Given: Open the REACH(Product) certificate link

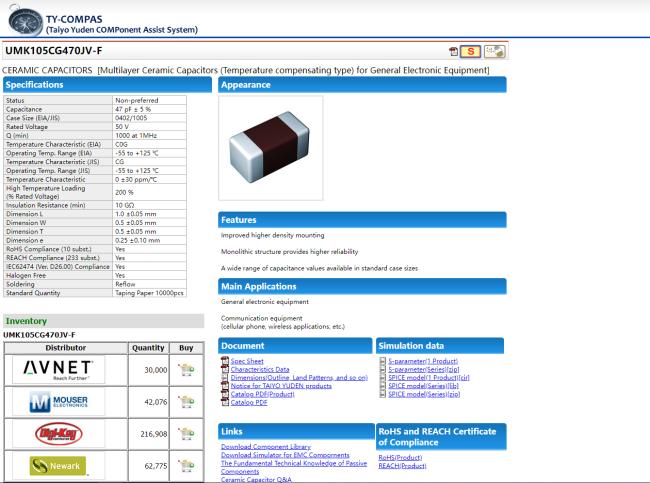Looking at the screenshot, I should click(x=402, y=465).
